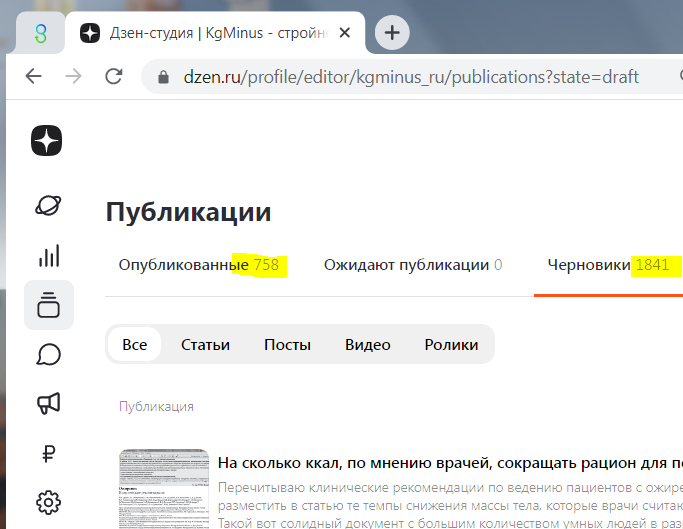Image resolution: width=683 pixels, height=529 pixels.
Task: Open the Опубликованные 758 tab
Action: [198, 264]
